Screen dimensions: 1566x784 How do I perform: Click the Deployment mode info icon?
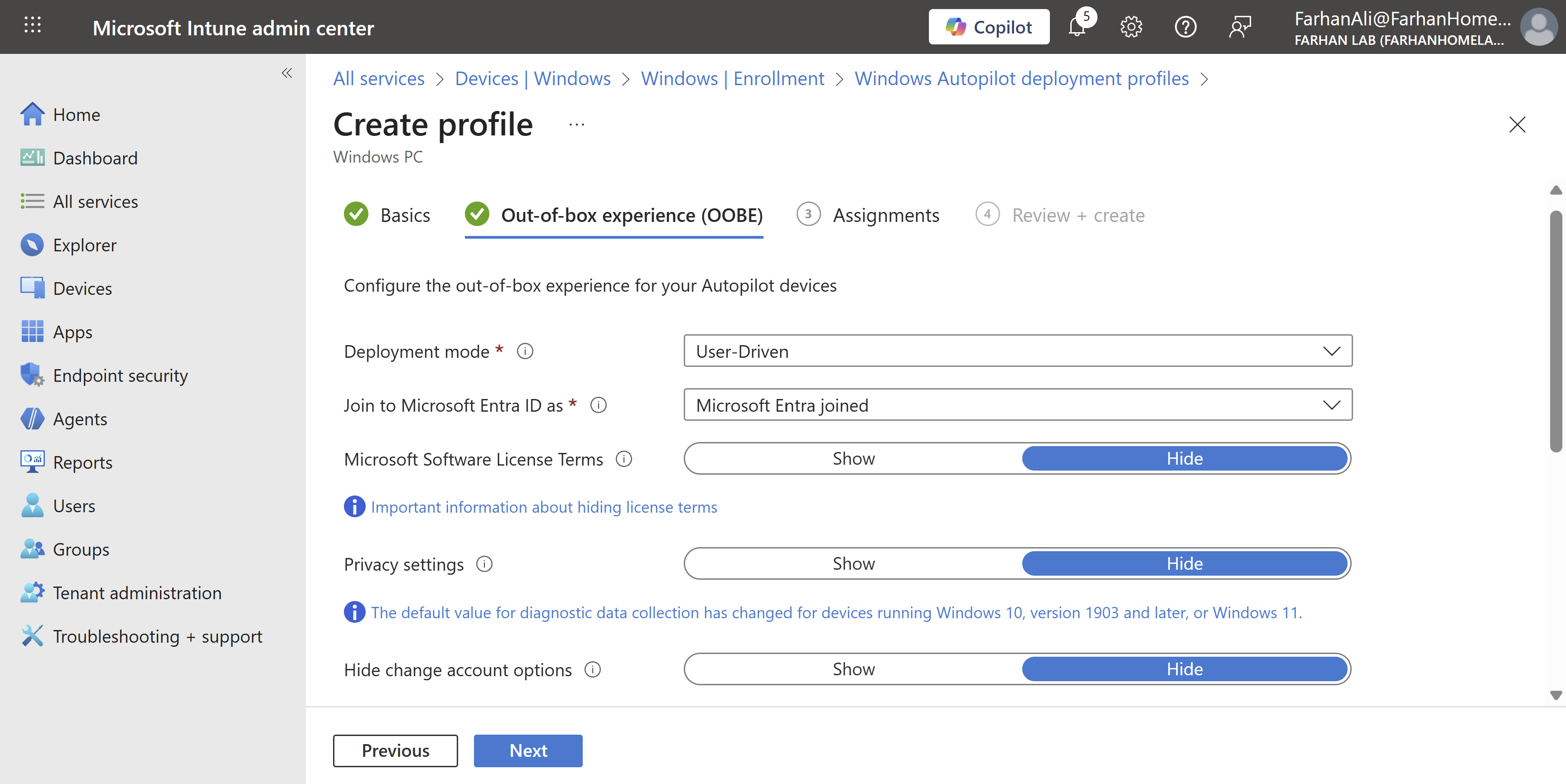click(x=525, y=351)
